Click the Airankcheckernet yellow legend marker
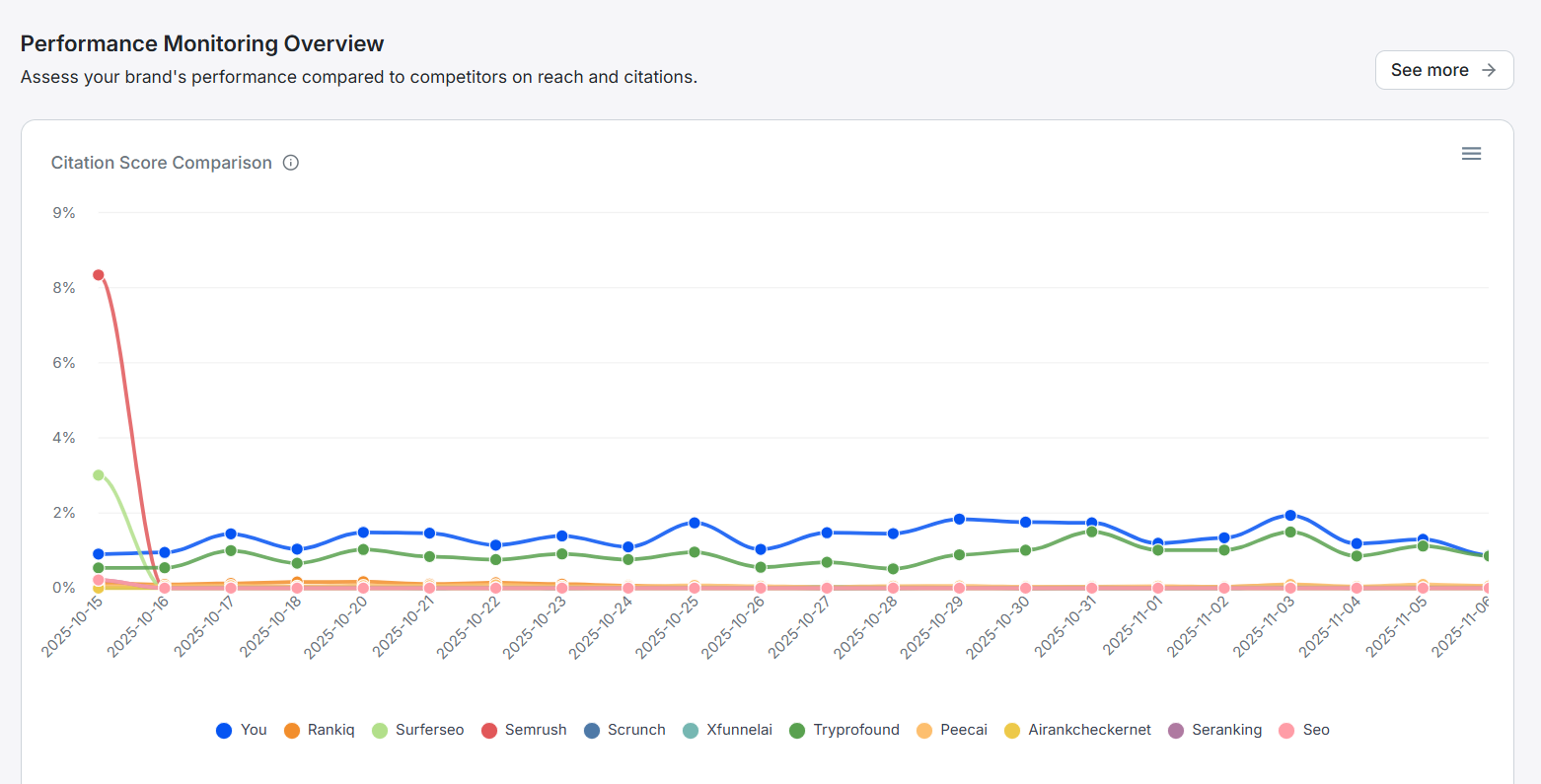The height and width of the screenshot is (784, 1541). (x=1012, y=731)
